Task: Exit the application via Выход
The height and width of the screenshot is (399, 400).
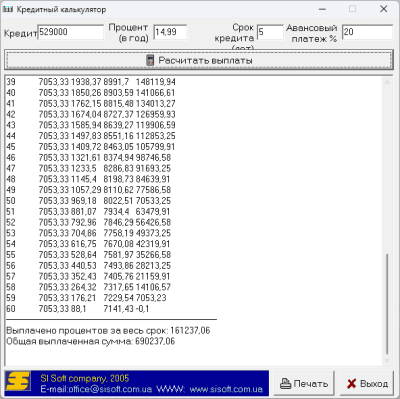Action: tap(367, 384)
